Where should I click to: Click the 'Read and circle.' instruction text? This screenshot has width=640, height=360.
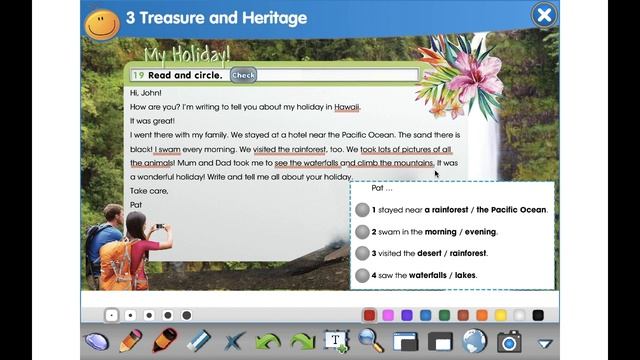point(185,75)
